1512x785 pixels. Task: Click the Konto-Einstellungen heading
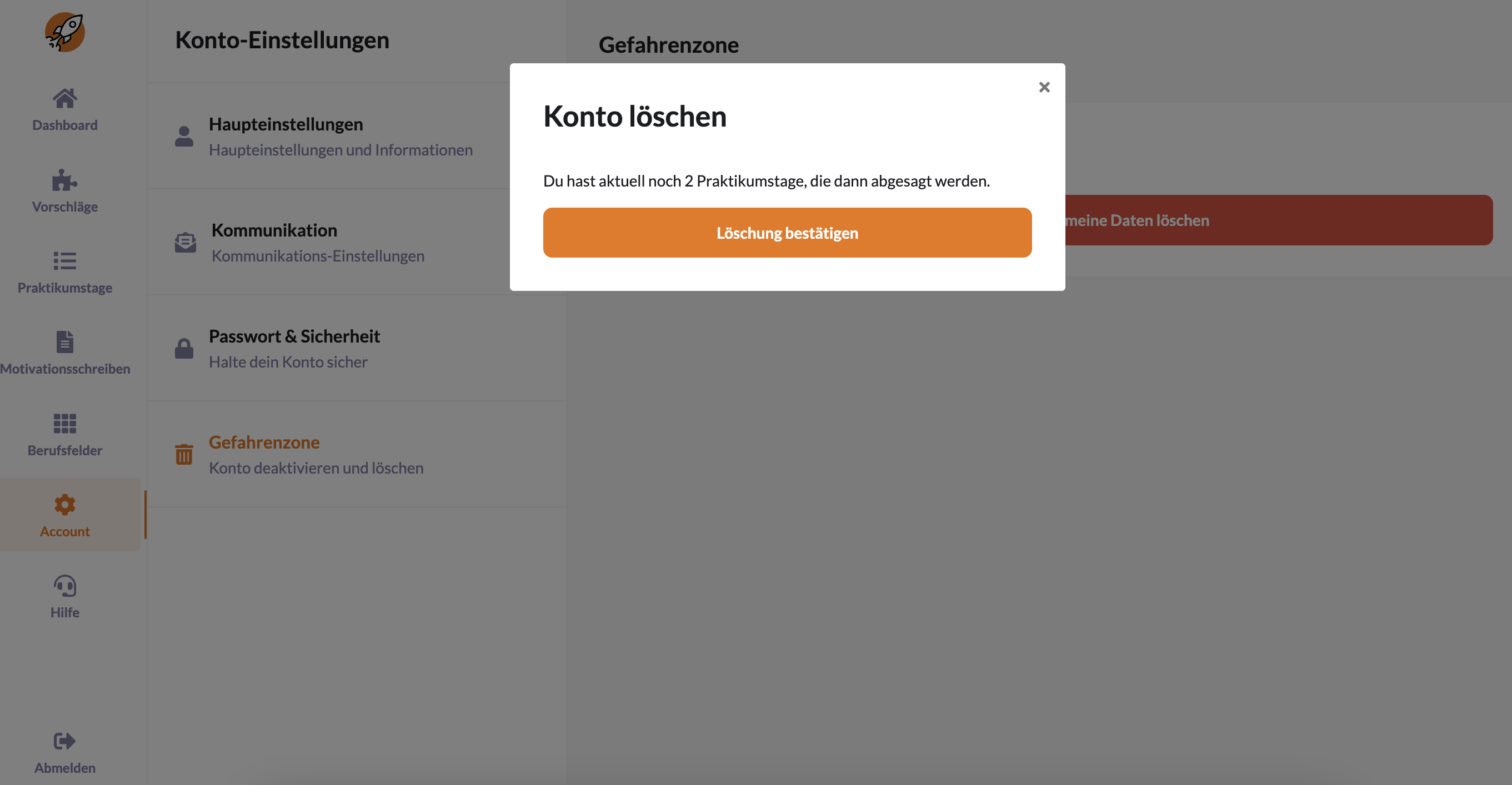pyautogui.click(x=282, y=40)
